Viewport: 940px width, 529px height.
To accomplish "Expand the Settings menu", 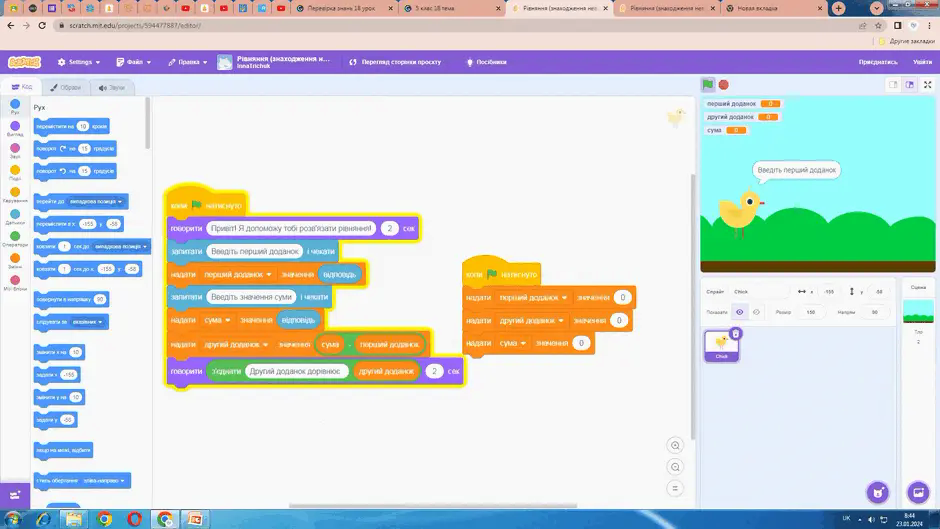I will pos(79,62).
